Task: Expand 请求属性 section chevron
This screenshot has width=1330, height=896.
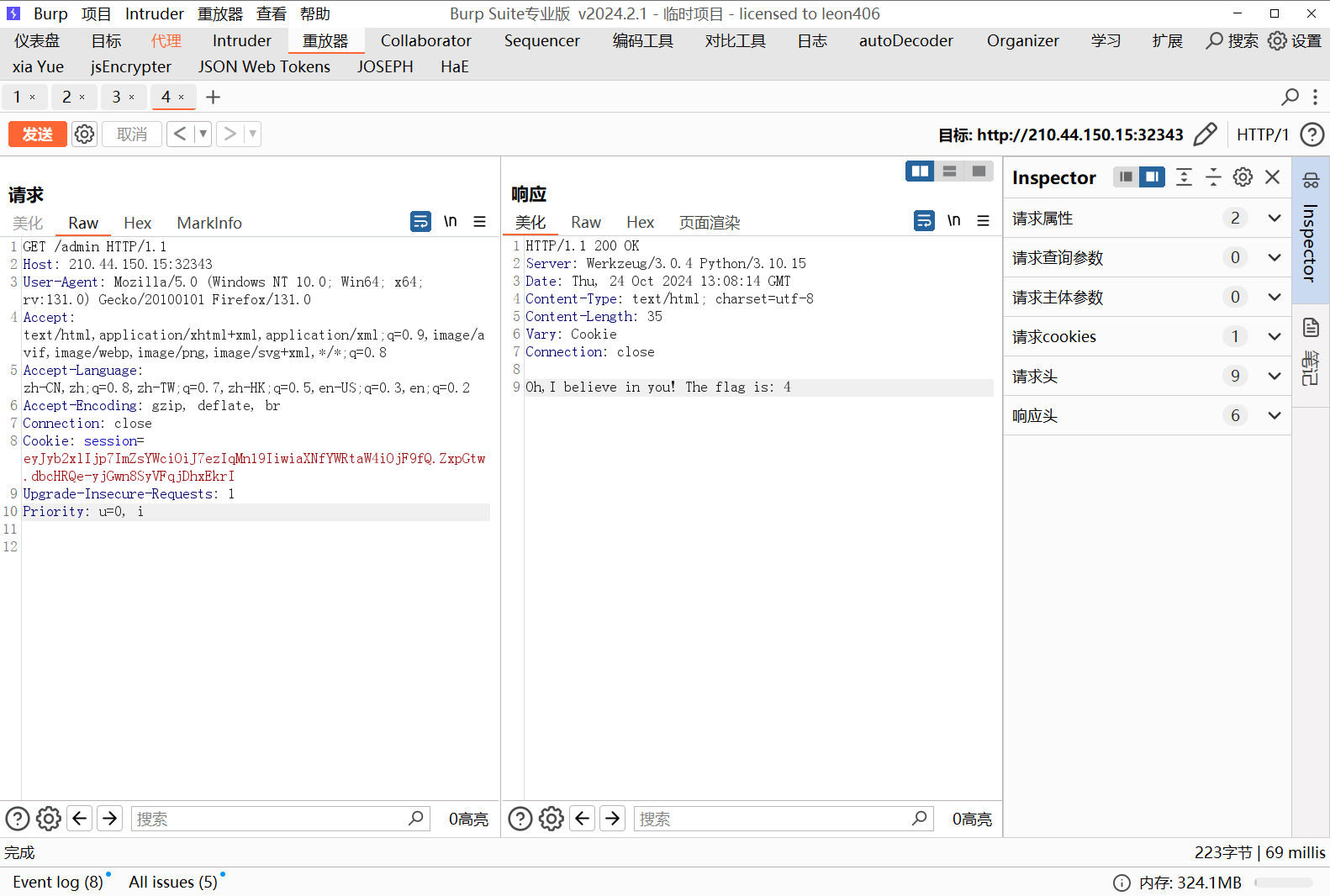Action: click(1275, 219)
